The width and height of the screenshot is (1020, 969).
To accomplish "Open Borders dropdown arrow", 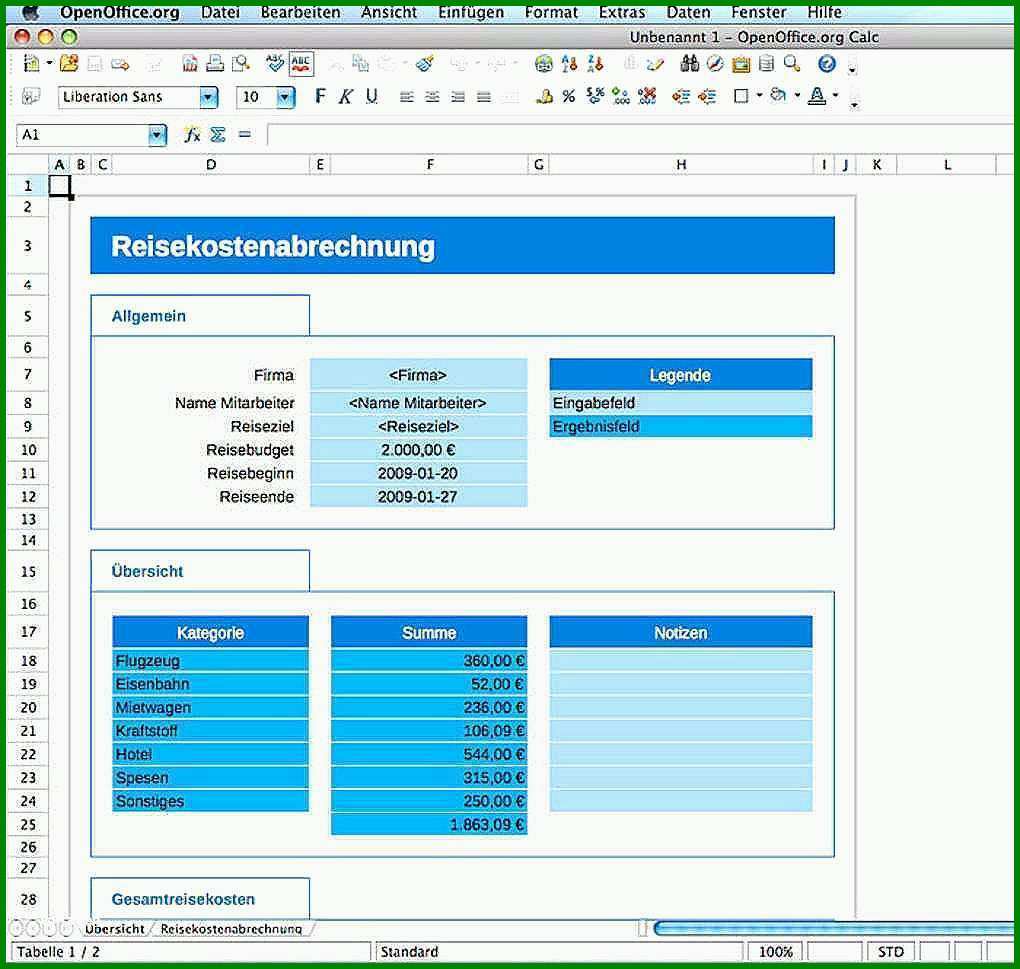I will pyautogui.click(x=759, y=96).
